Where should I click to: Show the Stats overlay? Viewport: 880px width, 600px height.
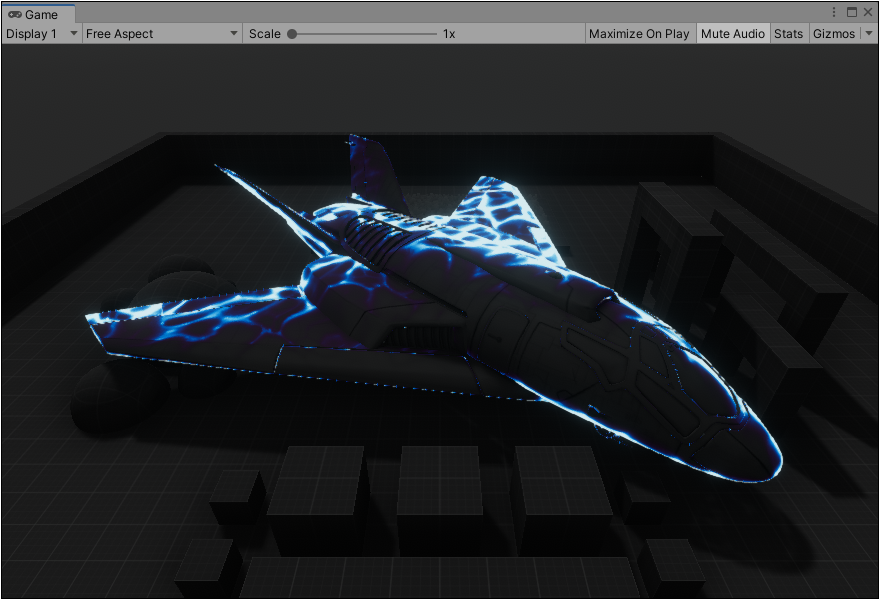coord(788,34)
